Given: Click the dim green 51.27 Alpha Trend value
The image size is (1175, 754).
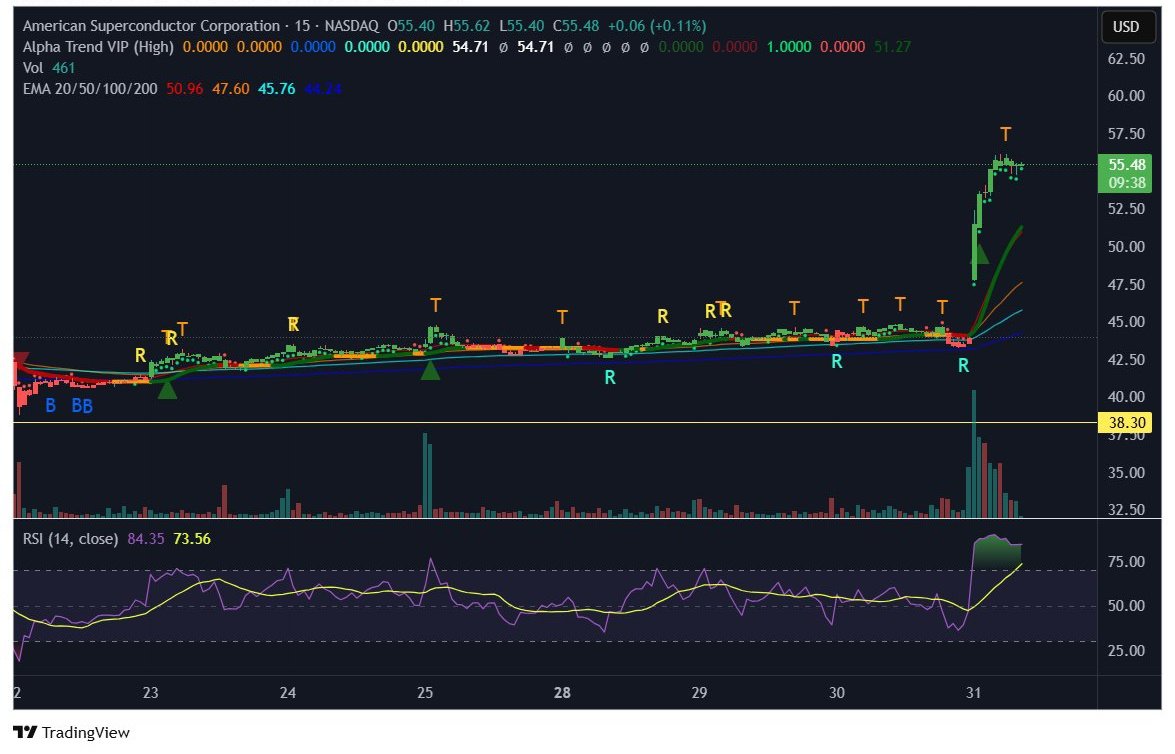Looking at the screenshot, I should point(892,46).
